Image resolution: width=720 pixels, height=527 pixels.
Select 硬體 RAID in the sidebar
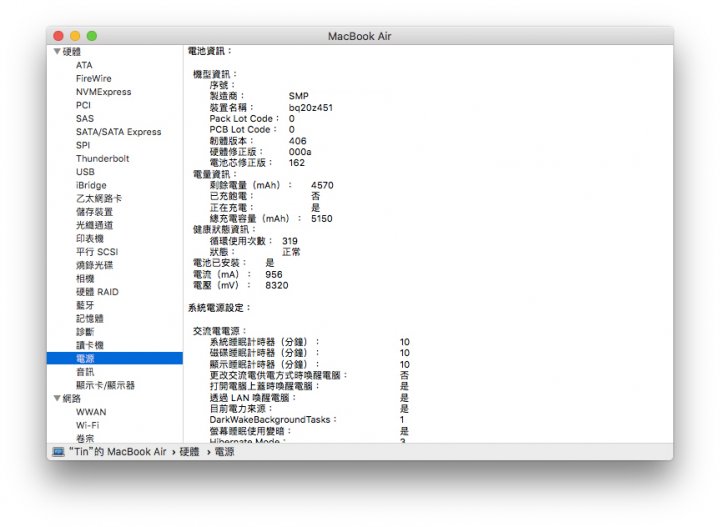click(97, 292)
